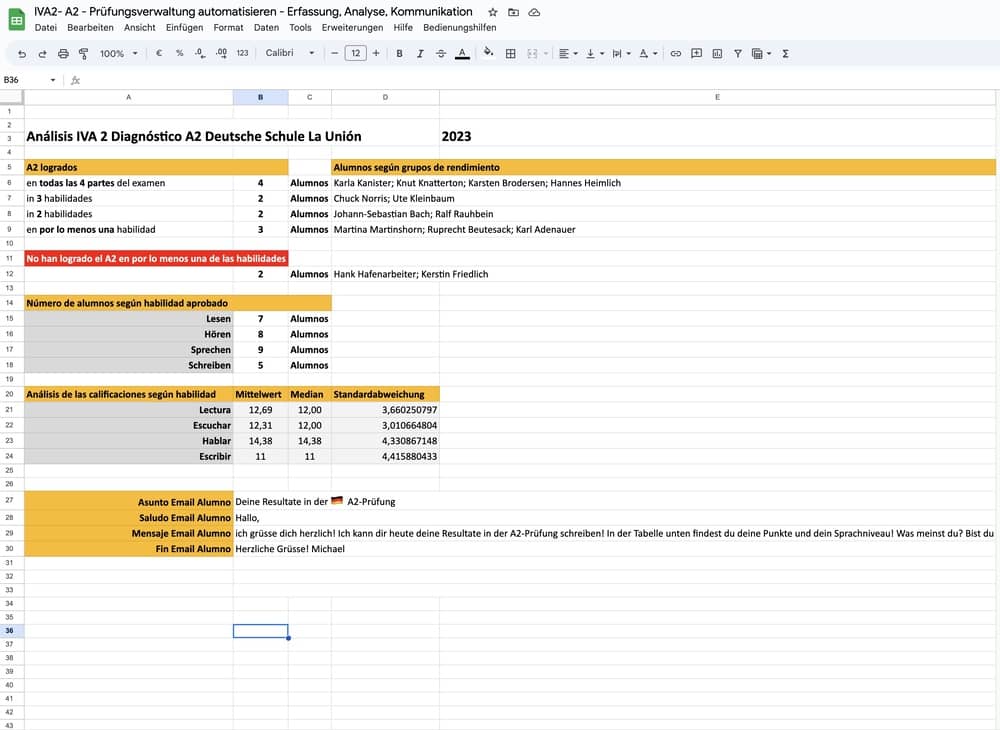Star this document

click(x=492, y=12)
